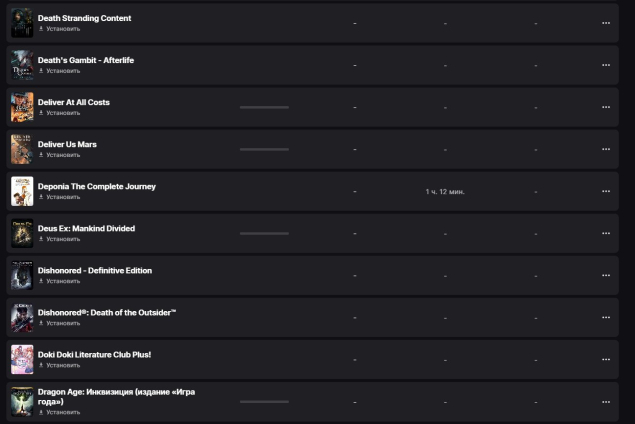Click the progress bar in the Dragon Age row
635x424 pixels.
pos(264,402)
